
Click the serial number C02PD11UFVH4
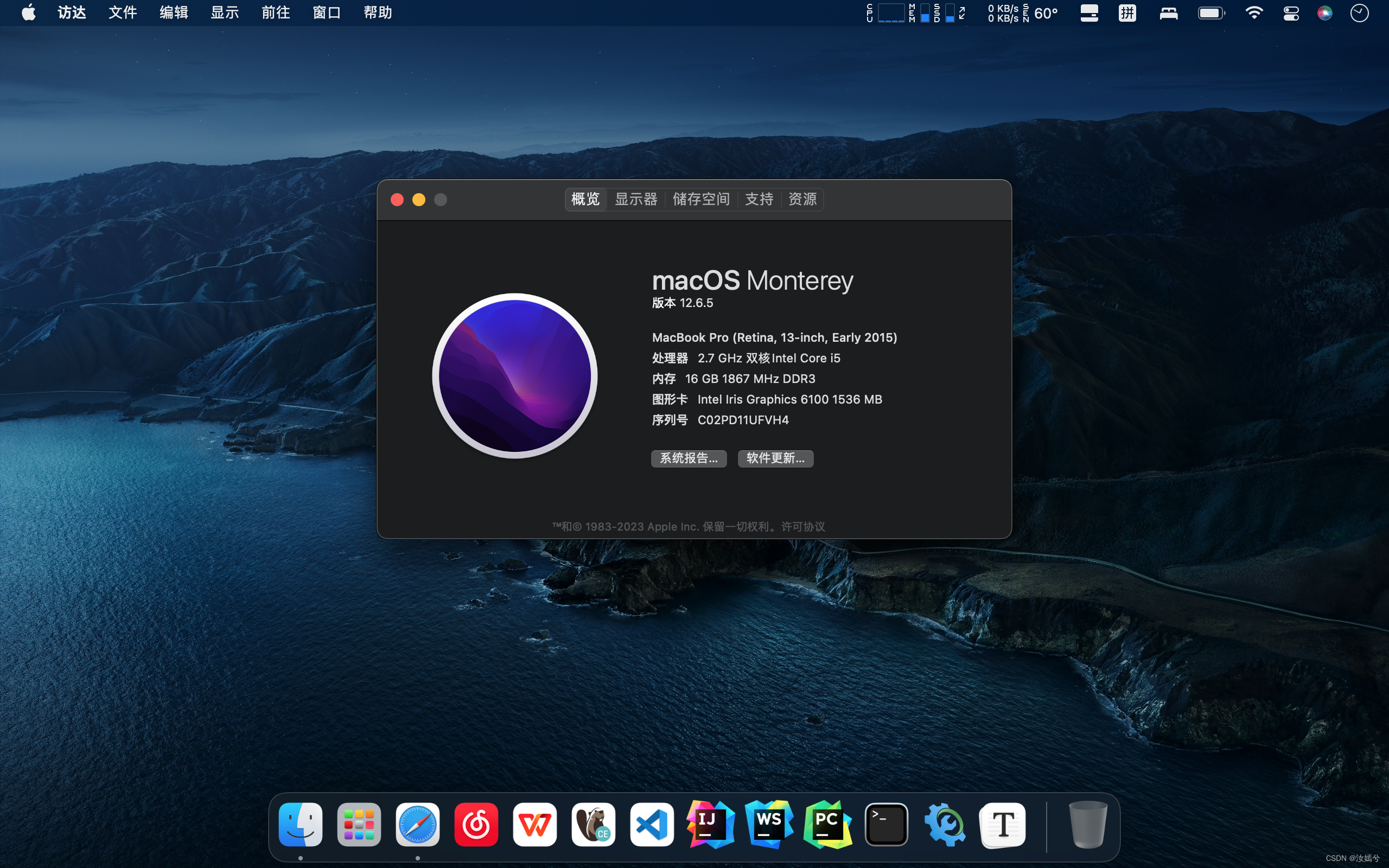(x=743, y=420)
